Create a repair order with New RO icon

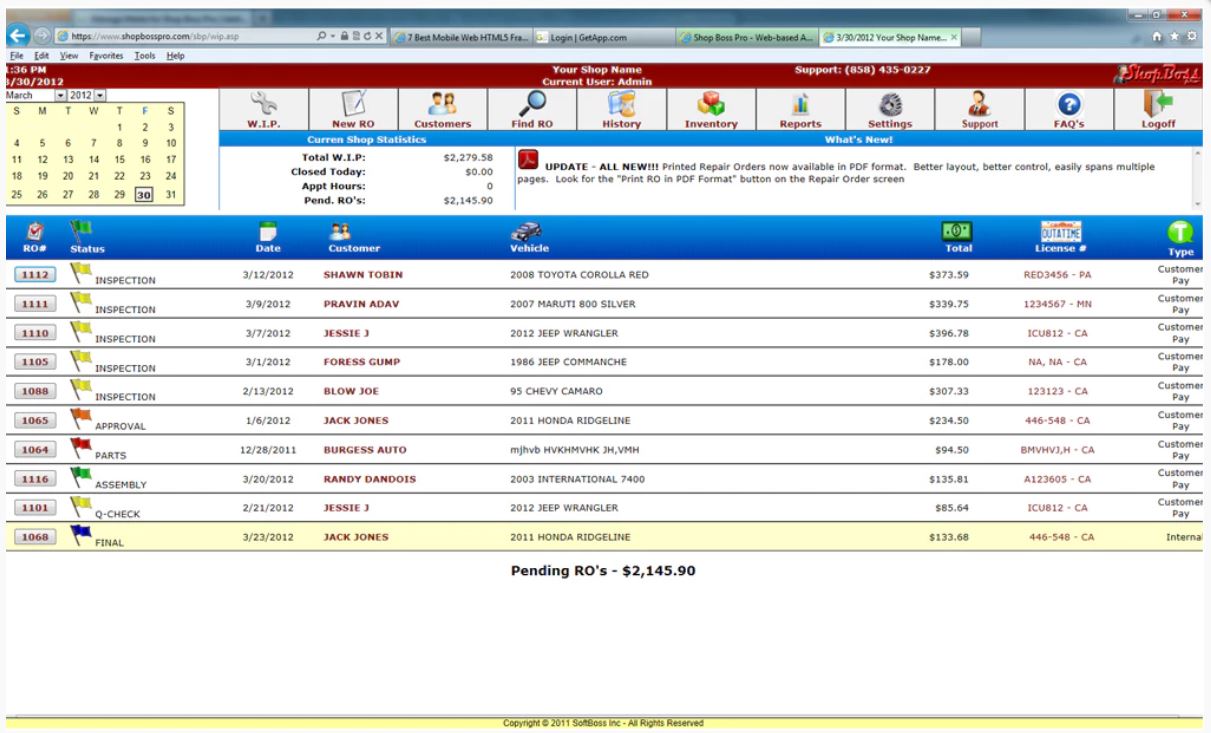[352, 104]
